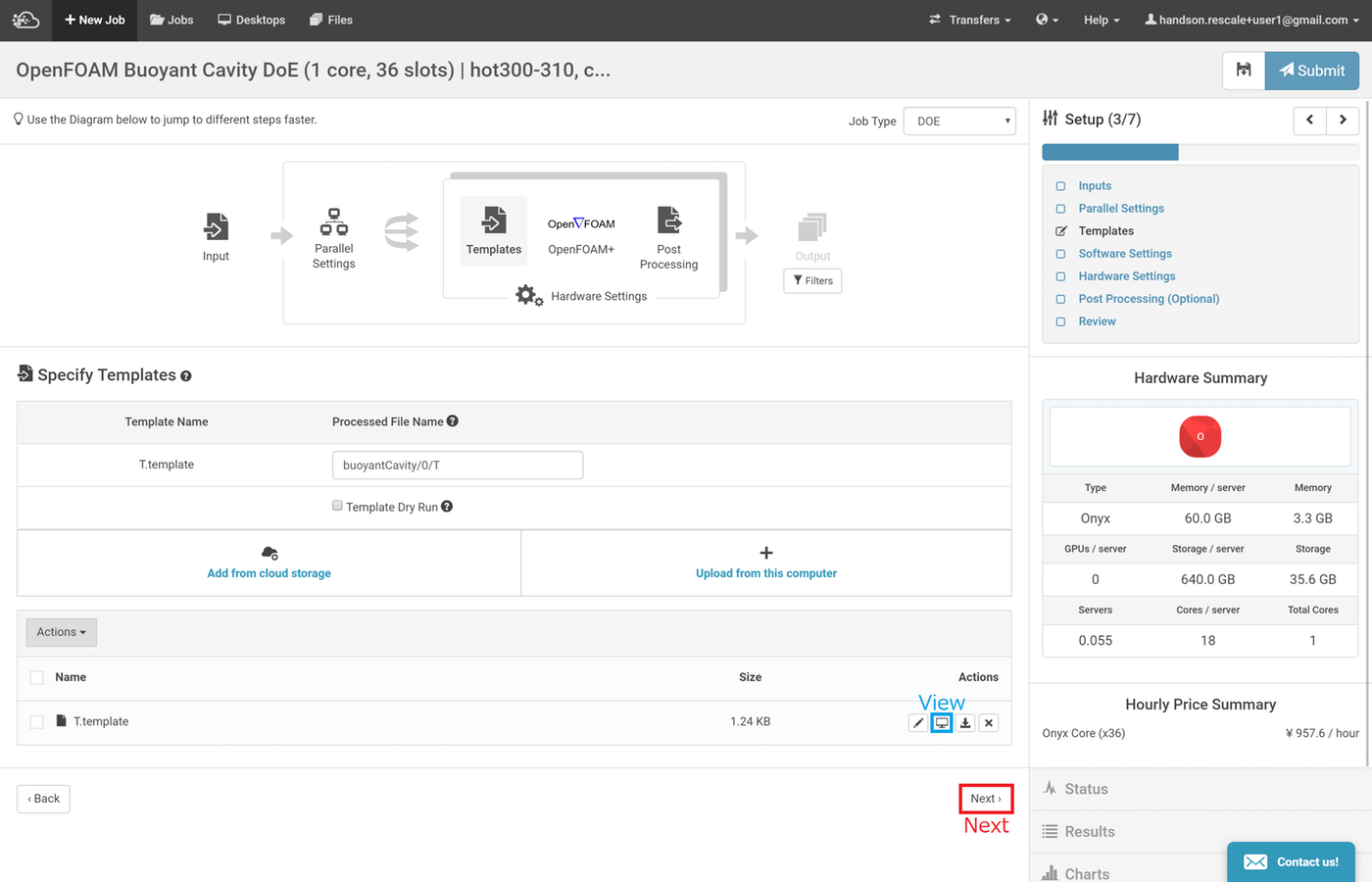Click the cloud storage icon

pyautogui.click(x=269, y=554)
